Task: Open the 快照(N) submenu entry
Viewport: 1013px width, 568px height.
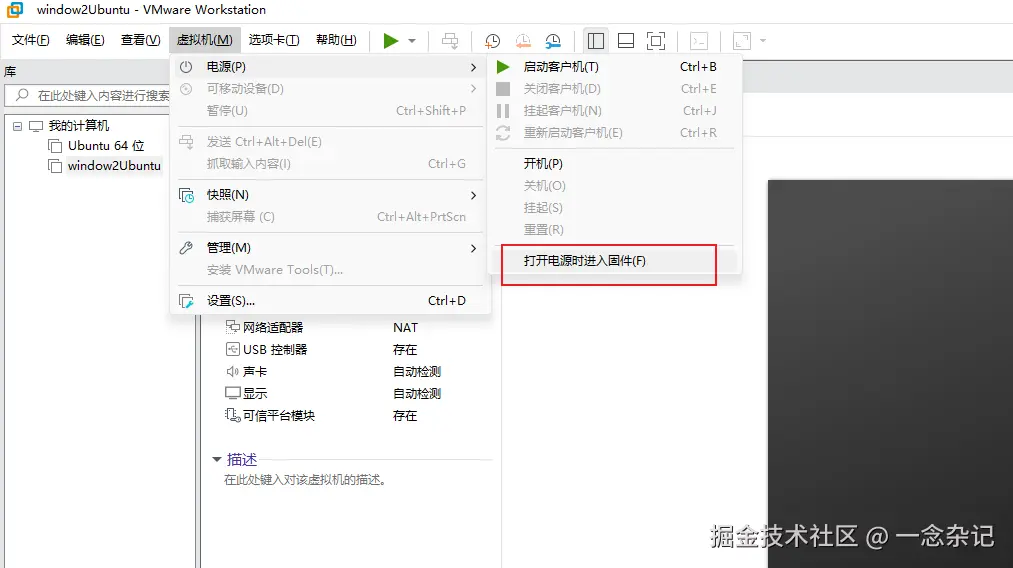Action: pyautogui.click(x=330, y=195)
